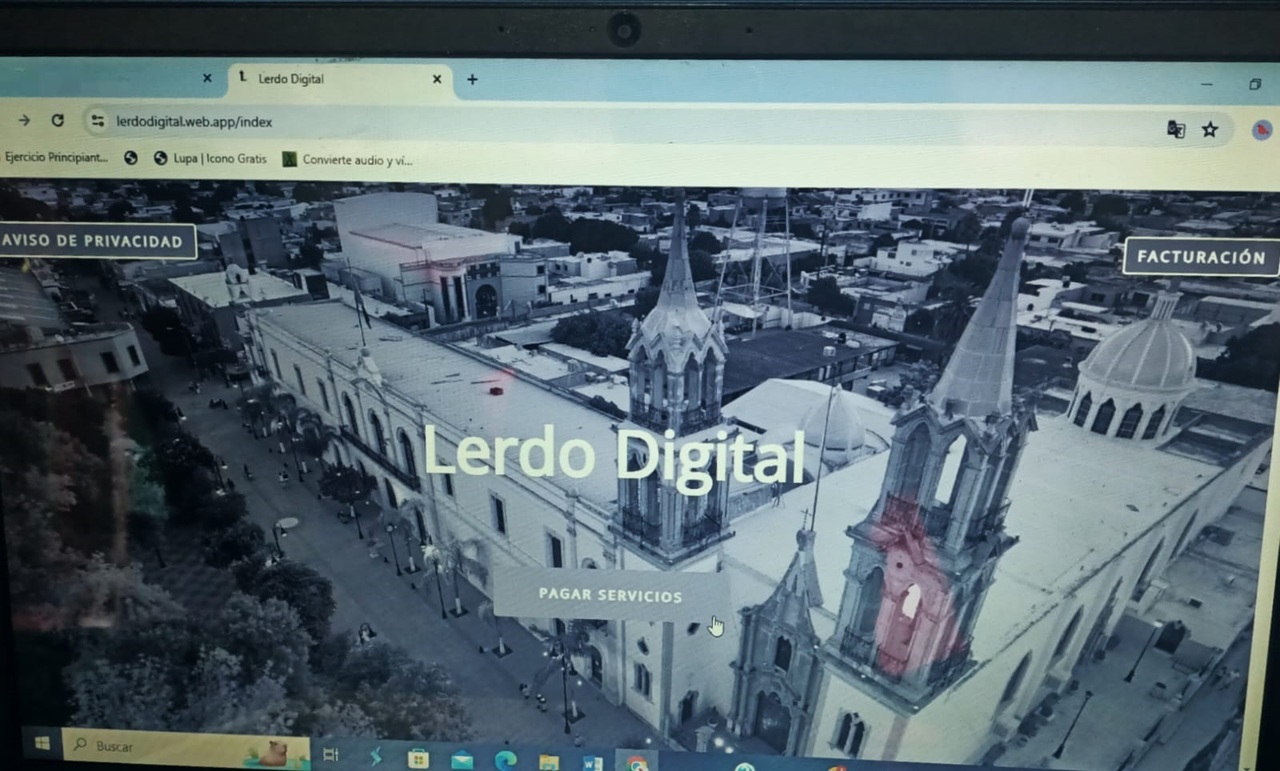
Task: Click the browser reload icon
Action: [x=57, y=120]
